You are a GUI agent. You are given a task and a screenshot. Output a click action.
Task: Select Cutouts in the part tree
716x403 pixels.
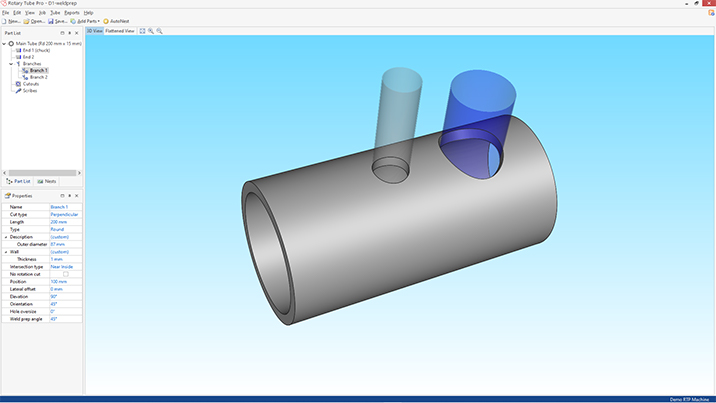pyautogui.click(x=31, y=84)
